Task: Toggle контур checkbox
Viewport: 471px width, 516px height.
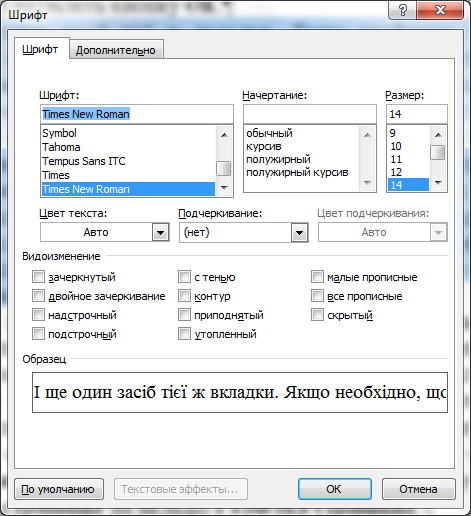Action: 184,296
